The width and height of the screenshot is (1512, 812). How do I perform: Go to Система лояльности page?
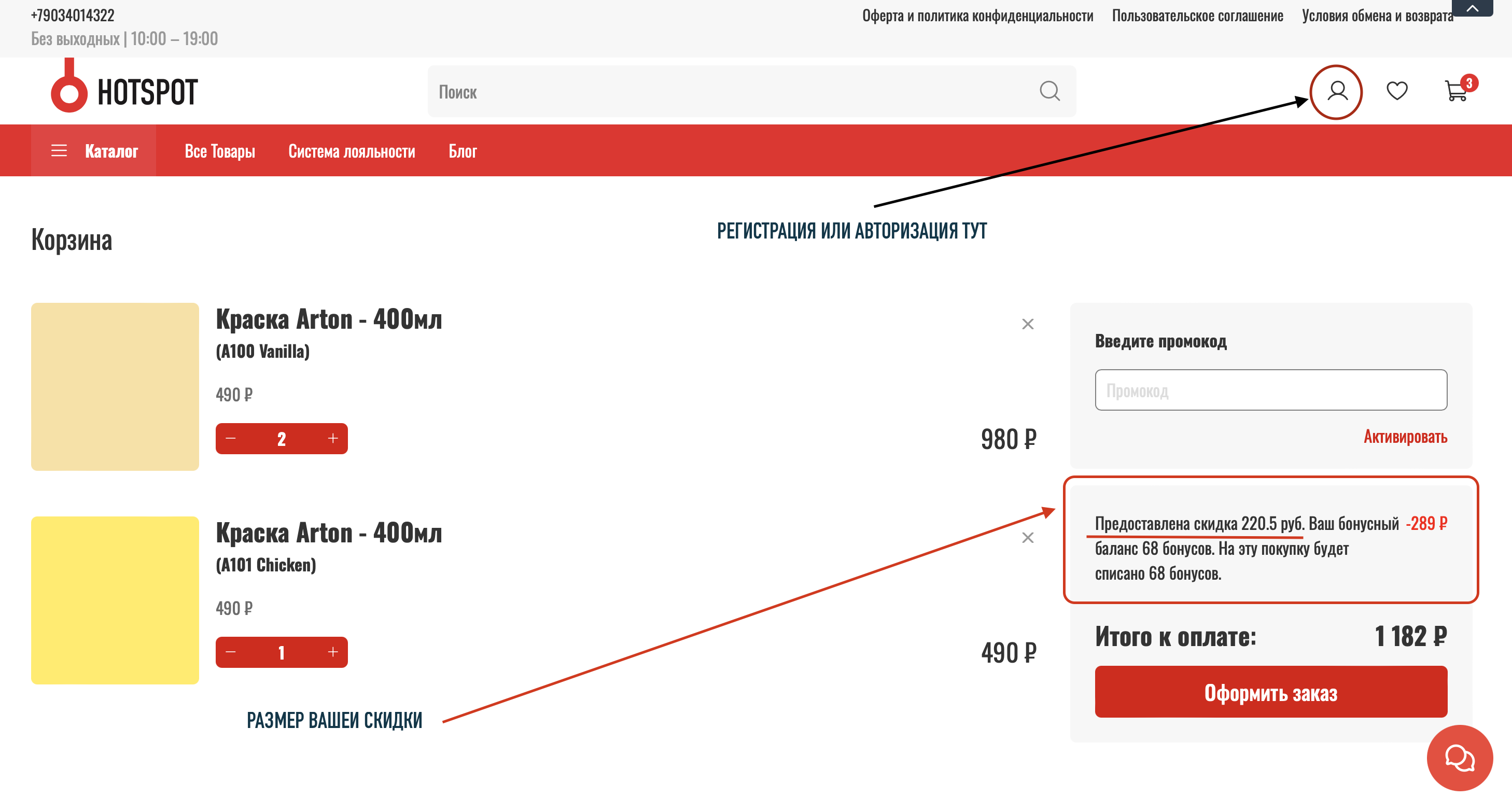tap(352, 151)
